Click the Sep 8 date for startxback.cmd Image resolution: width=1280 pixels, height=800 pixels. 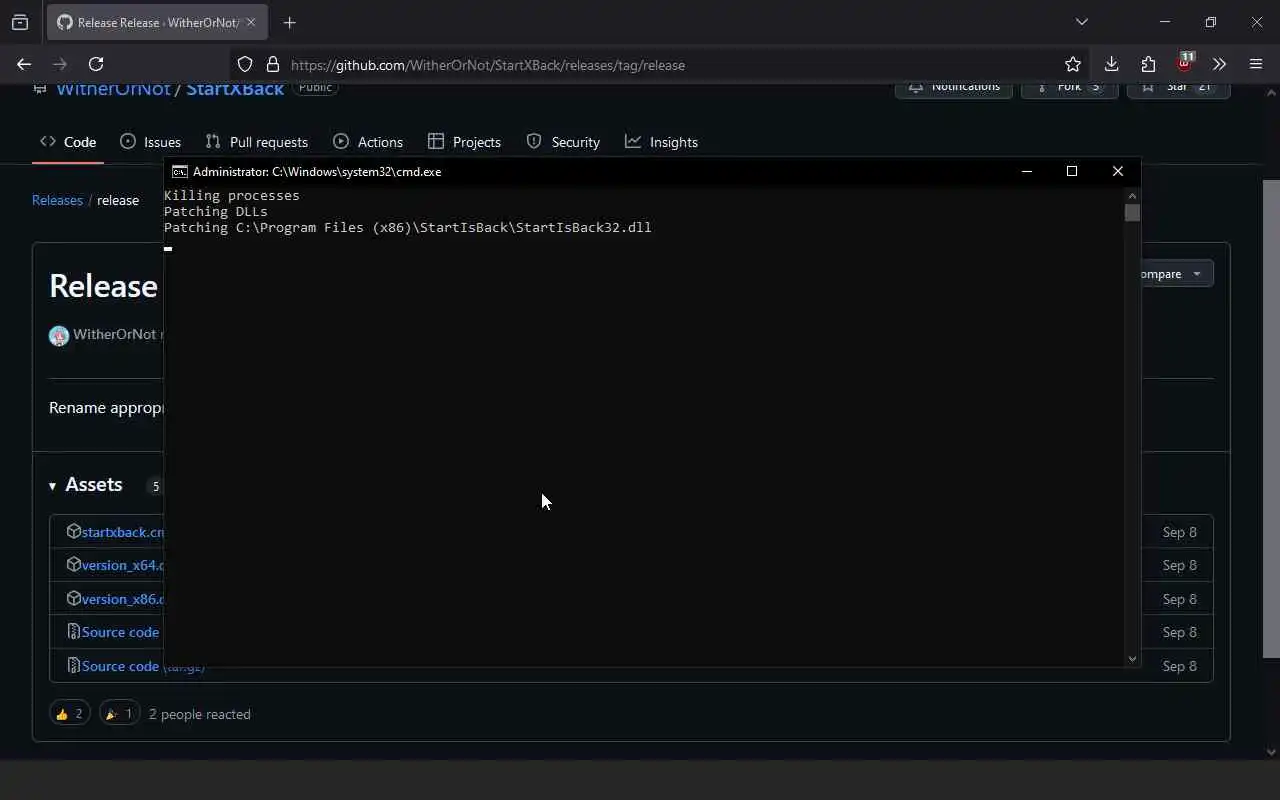click(x=1179, y=532)
